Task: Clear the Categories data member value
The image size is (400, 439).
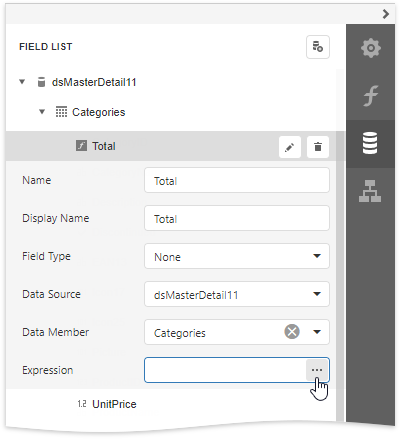Action: coord(292,332)
